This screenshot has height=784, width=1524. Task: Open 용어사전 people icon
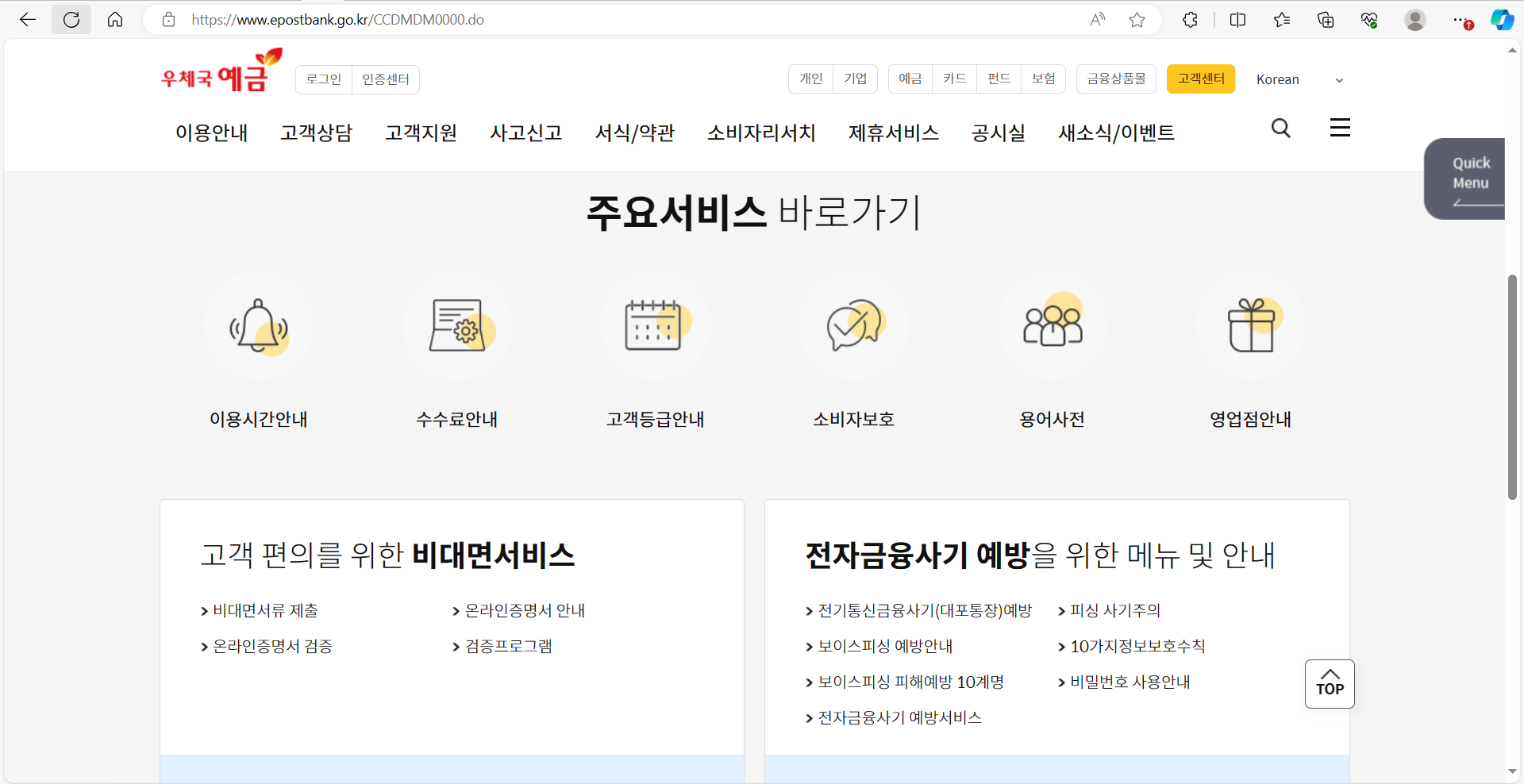pos(1053,325)
